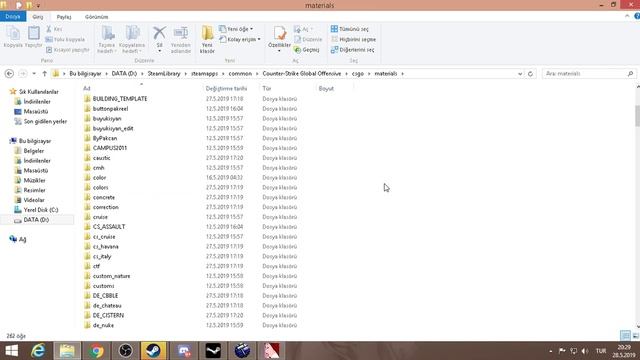
Task: Open recent locations dropdown arrow
Action: point(34,74)
